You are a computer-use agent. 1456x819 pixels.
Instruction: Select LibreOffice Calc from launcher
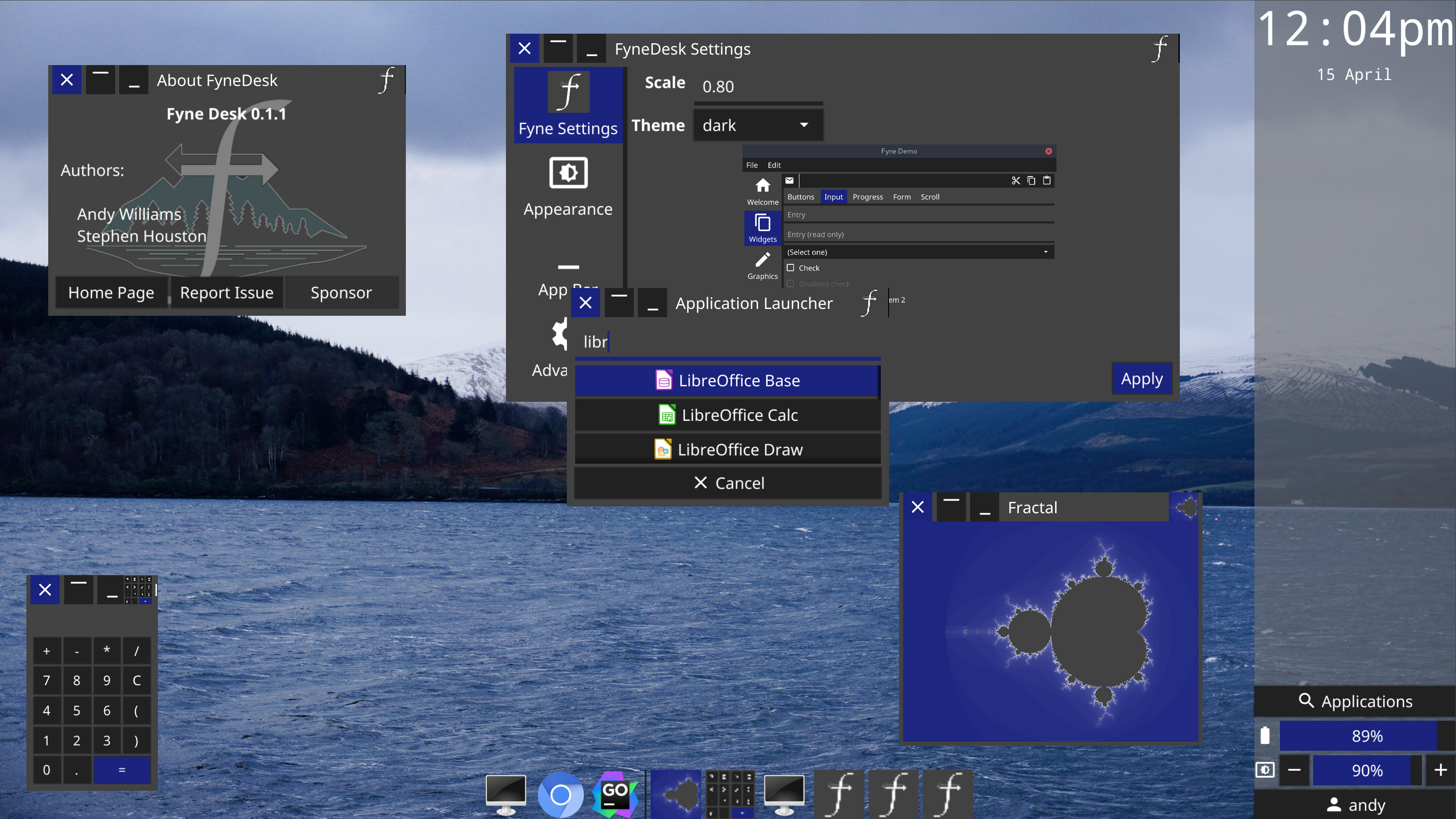(x=727, y=414)
